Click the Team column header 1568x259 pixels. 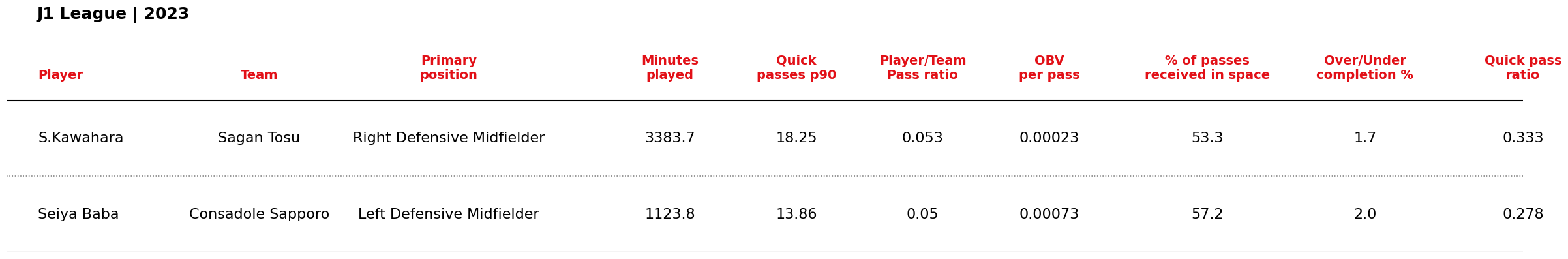259,75
